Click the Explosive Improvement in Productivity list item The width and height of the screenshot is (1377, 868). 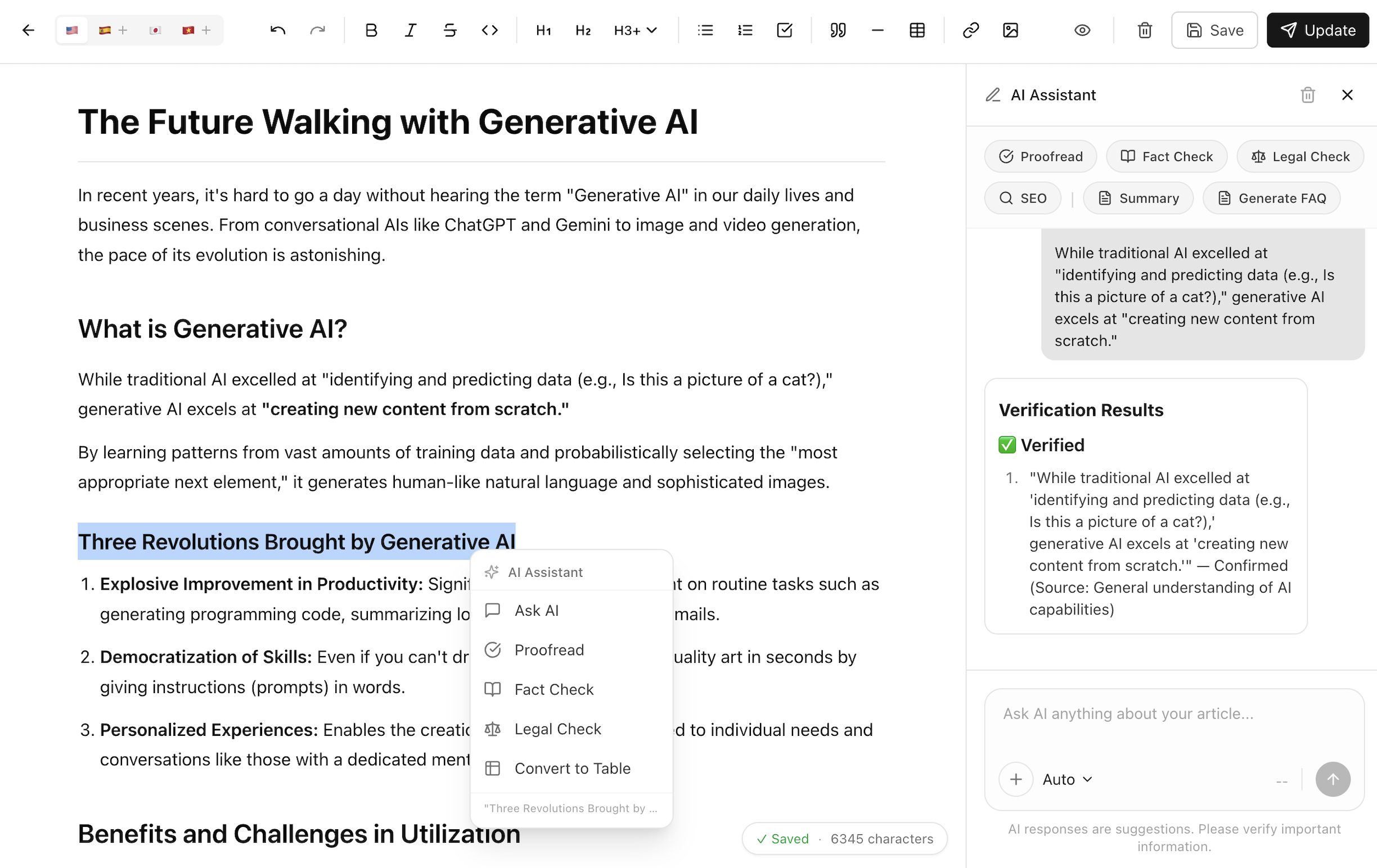point(262,584)
